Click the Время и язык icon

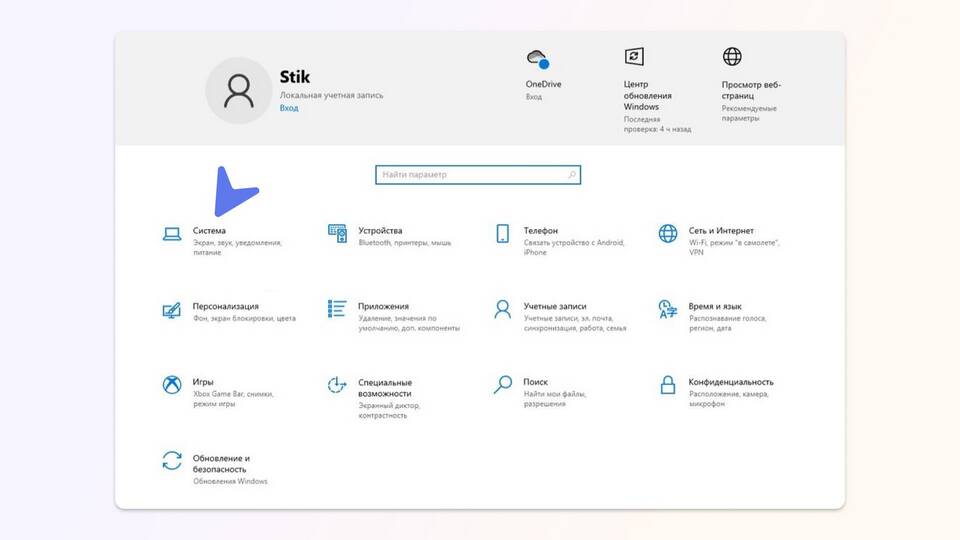coord(668,309)
